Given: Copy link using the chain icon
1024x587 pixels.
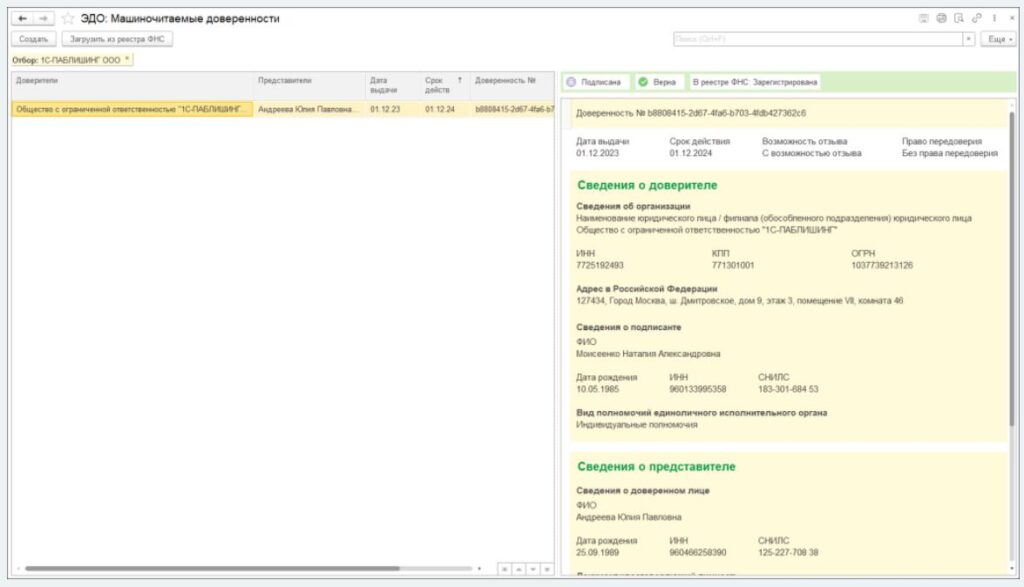Looking at the screenshot, I should (x=976, y=18).
